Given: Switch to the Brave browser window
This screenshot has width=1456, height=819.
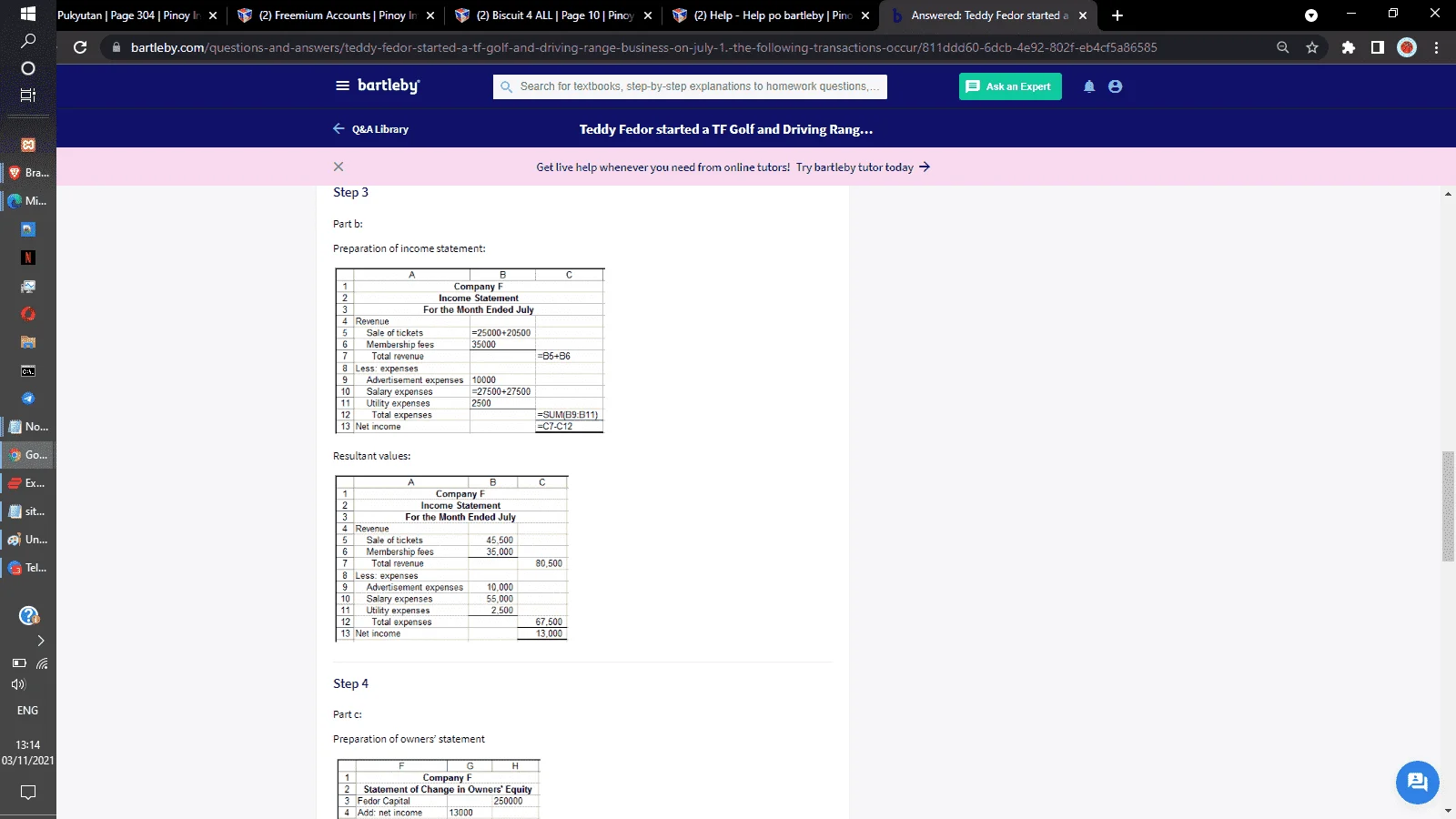Looking at the screenshot, I should point(28,173).
